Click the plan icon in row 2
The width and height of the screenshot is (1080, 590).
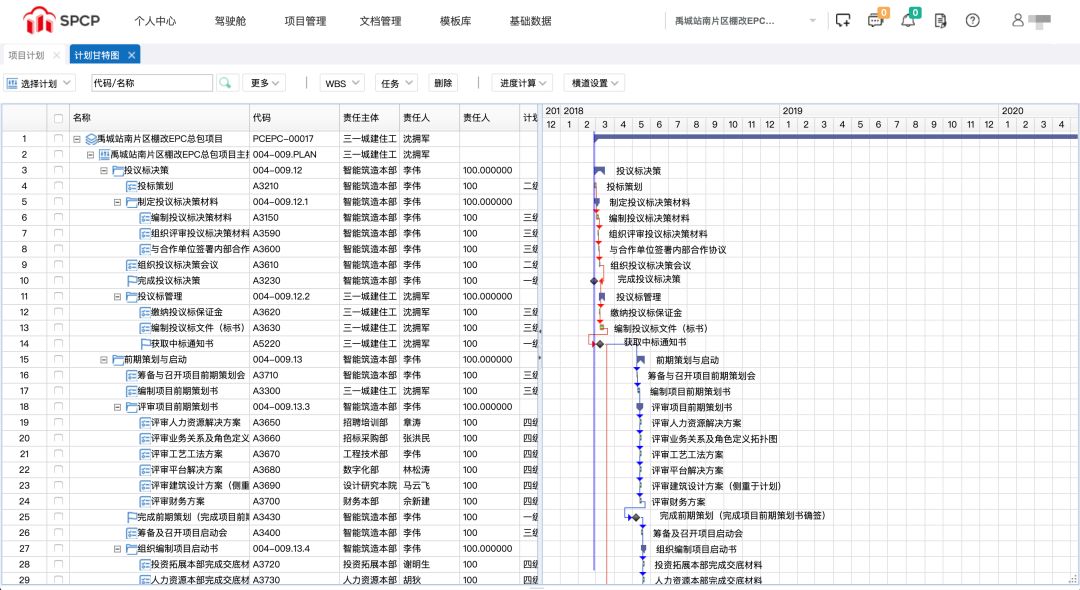click(105, 155)
